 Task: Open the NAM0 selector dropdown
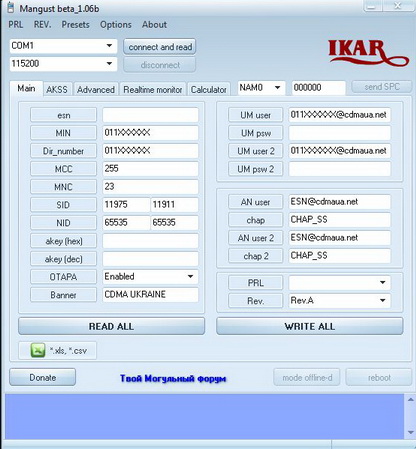coord(261,88)
